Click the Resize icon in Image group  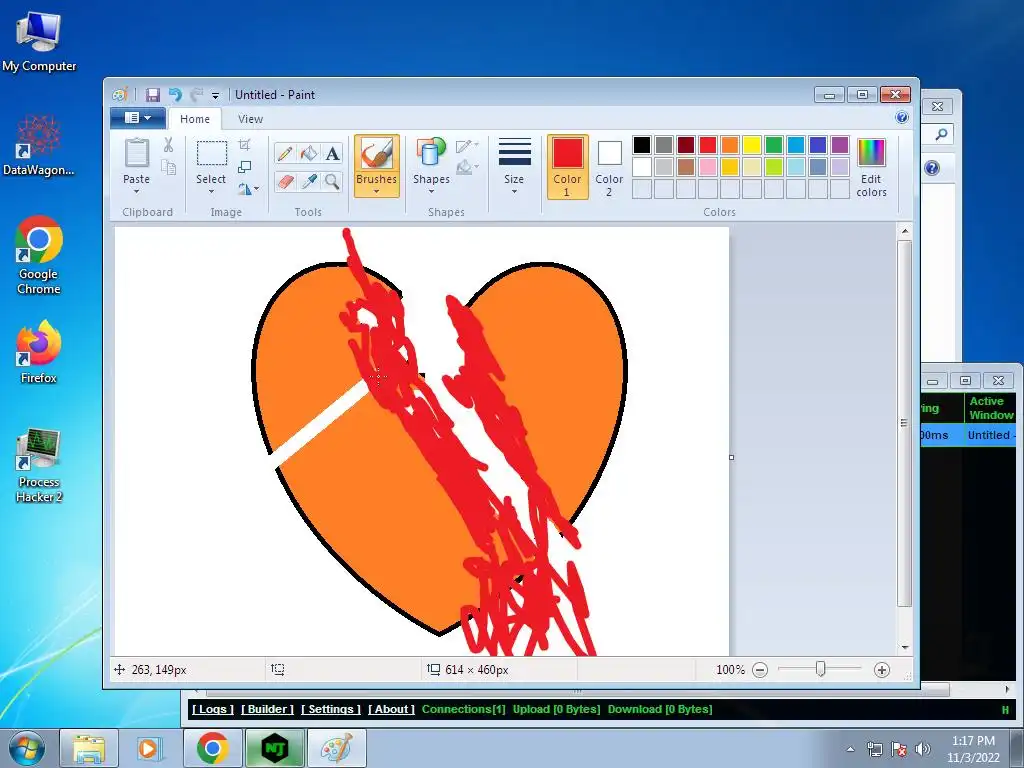[x=245, y=167]
